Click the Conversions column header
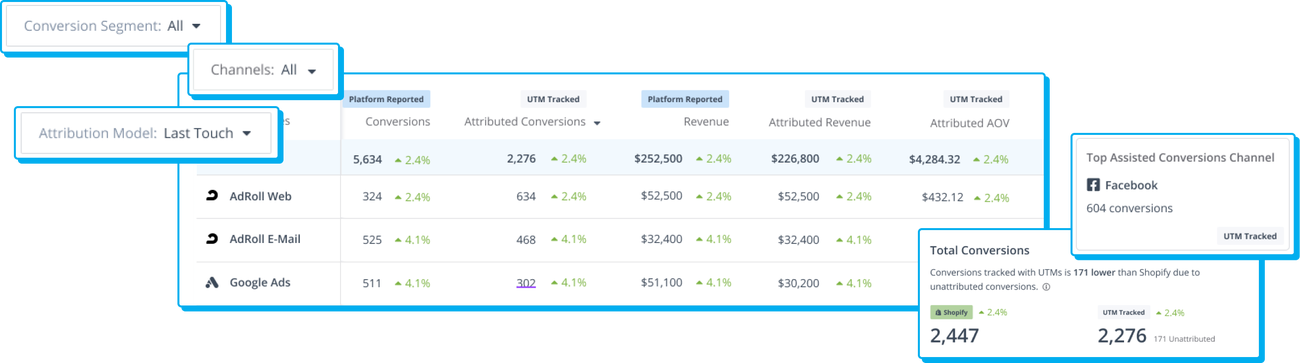Screen dimensions: 1300x363 [398, 122]
